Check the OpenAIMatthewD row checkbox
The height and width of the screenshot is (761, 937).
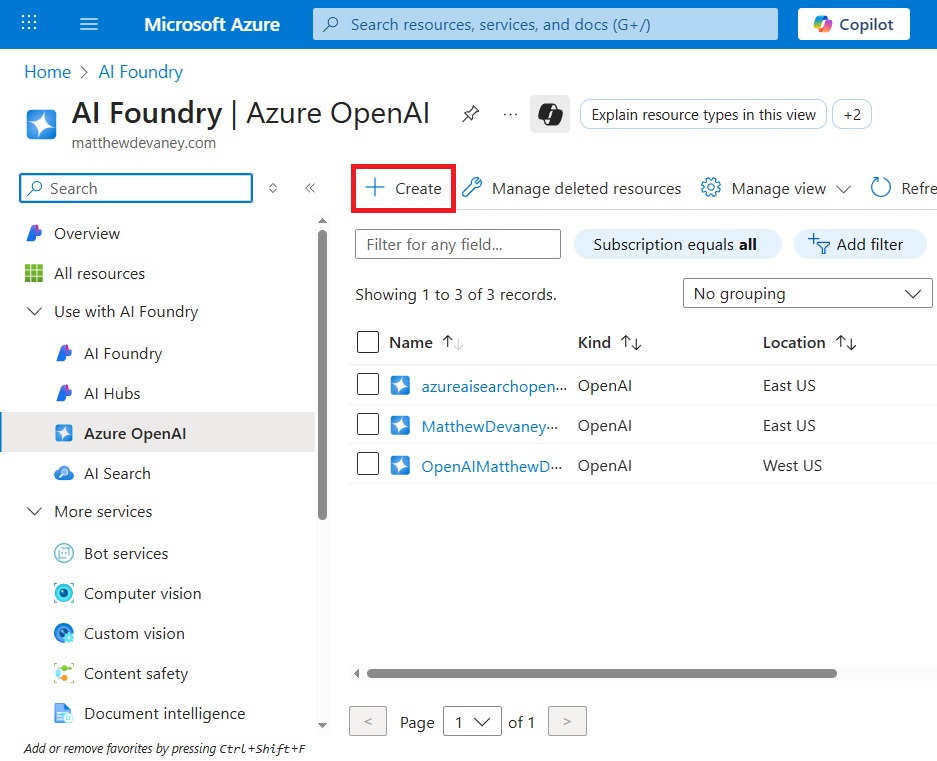coord(368,464)
